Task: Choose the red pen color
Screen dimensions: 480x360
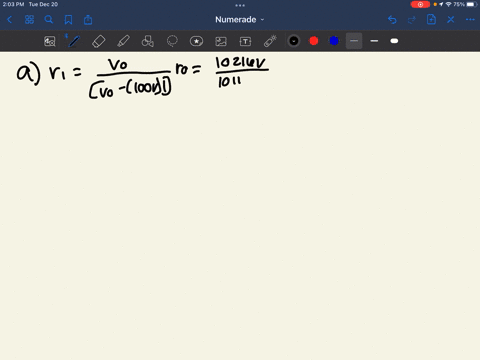Action: click(314, 41)
